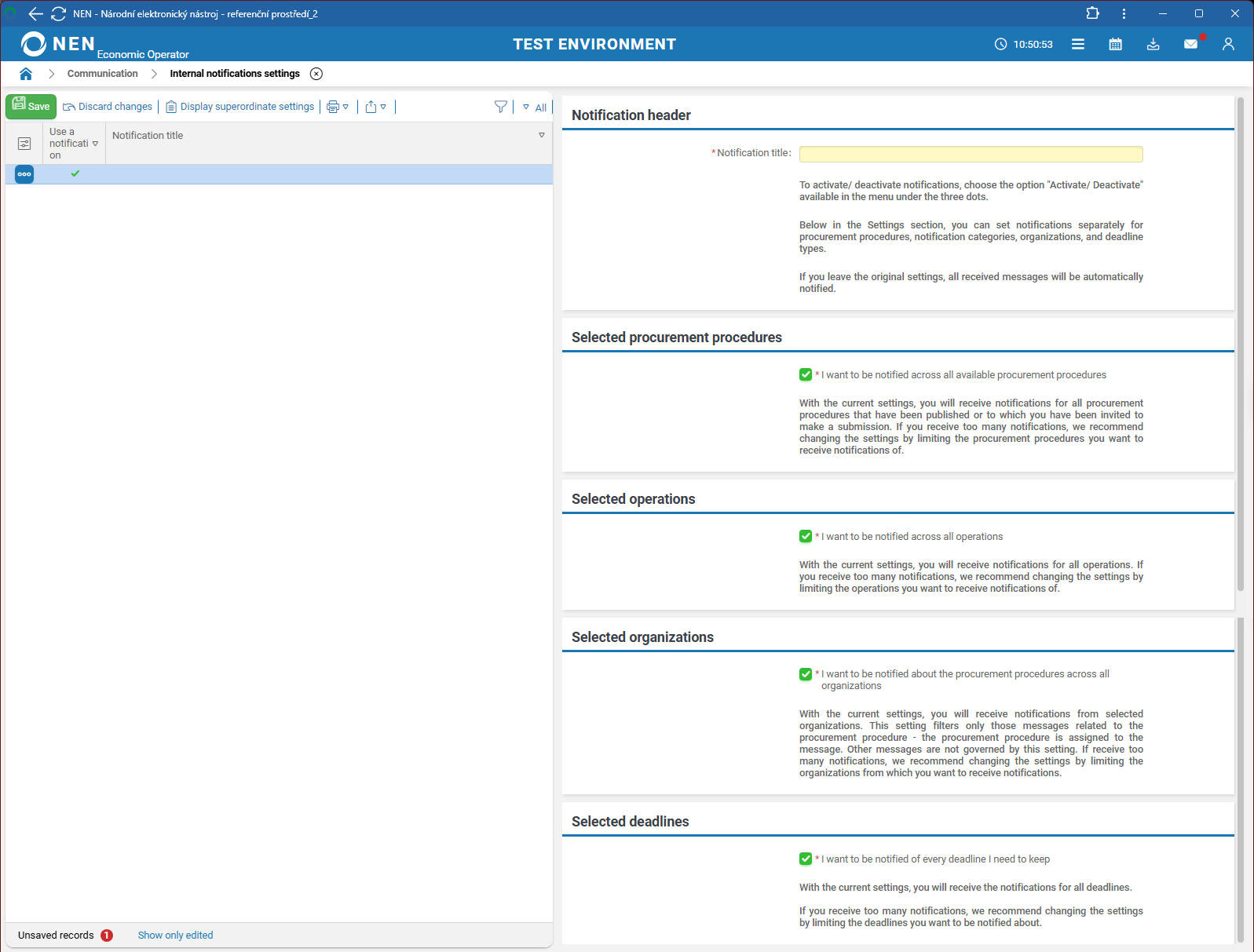Open the user profile icon

pyautogui.click(x=1228, y=45)
